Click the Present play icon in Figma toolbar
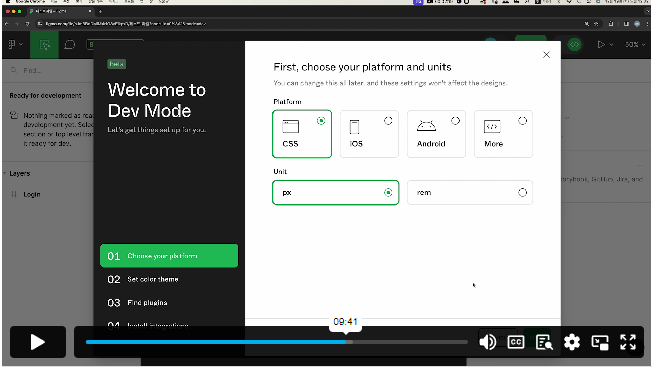652x367 pixels. pos(601,44)
